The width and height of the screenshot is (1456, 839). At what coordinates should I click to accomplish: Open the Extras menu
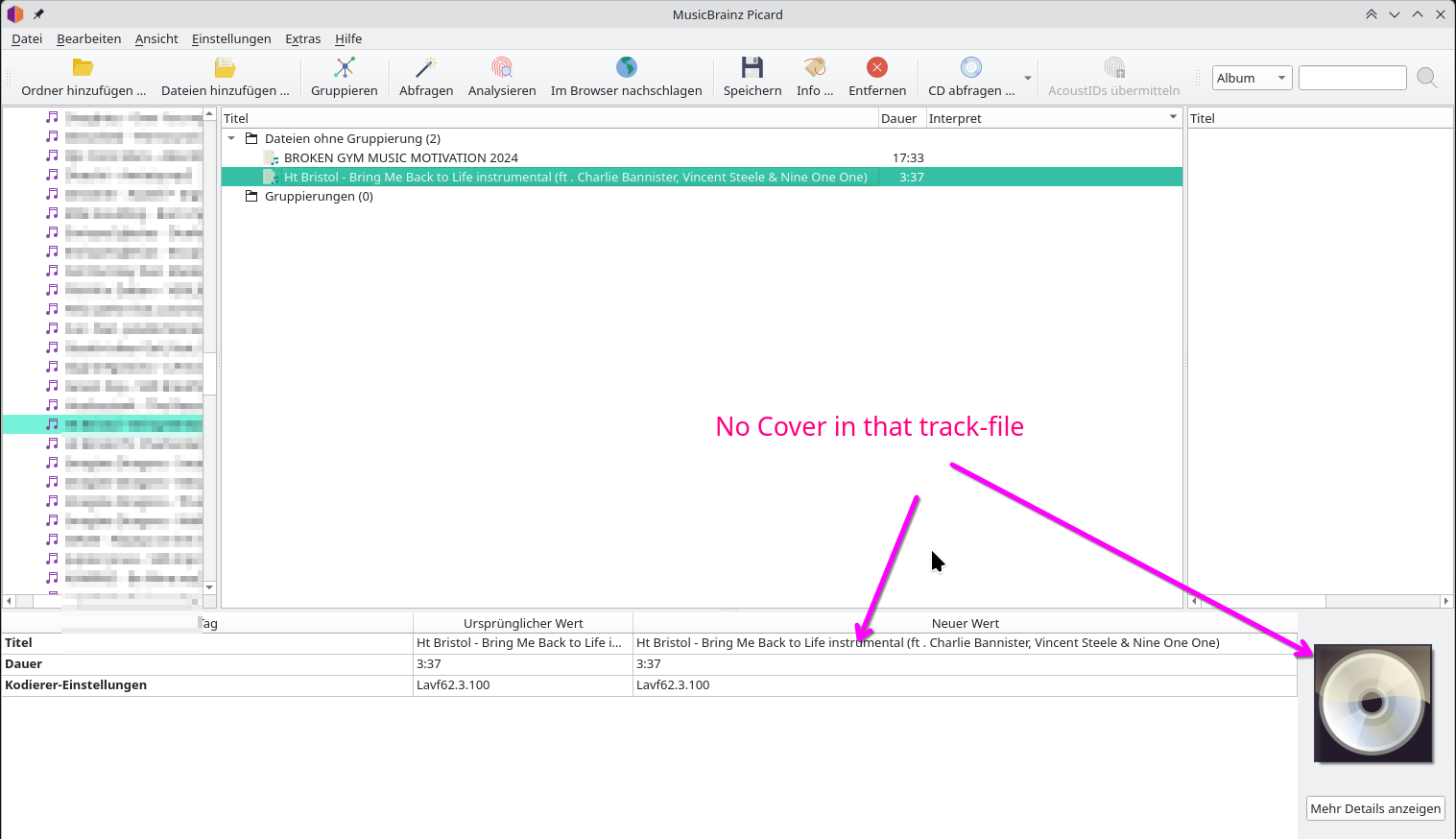pyautogui.click(x=302, y=39)
